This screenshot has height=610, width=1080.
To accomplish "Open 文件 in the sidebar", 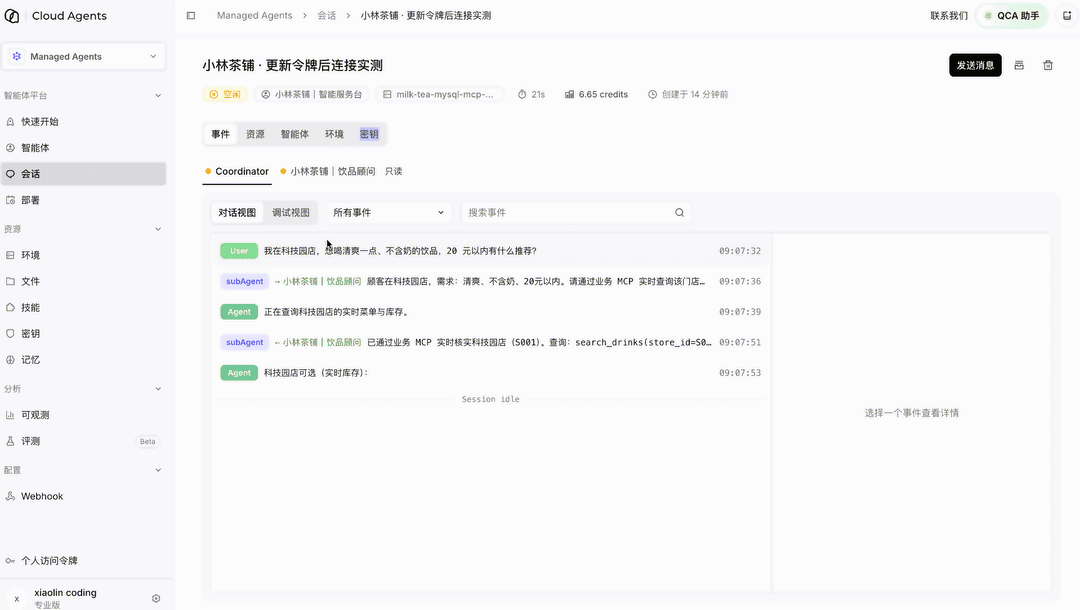I will [83, 281].
